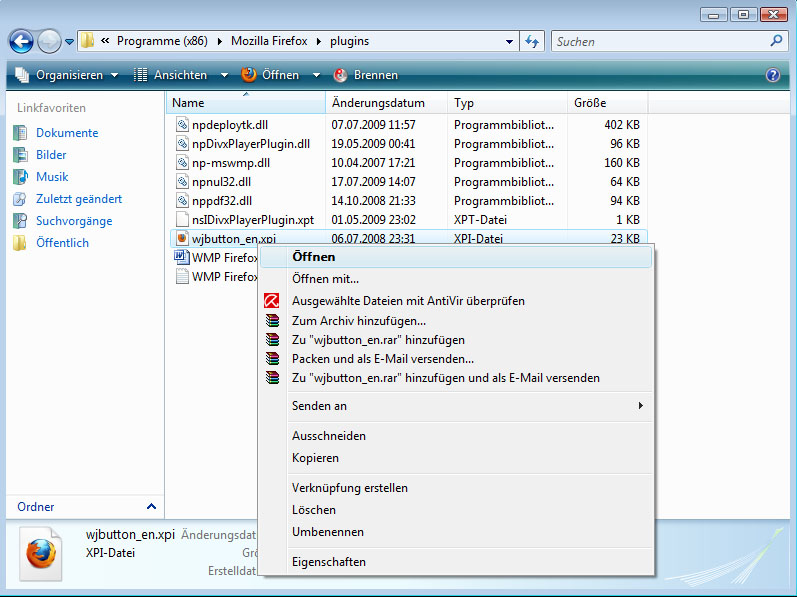
Task: Expand the Ansichten dropdown arrow
Action: click(224, 75)
